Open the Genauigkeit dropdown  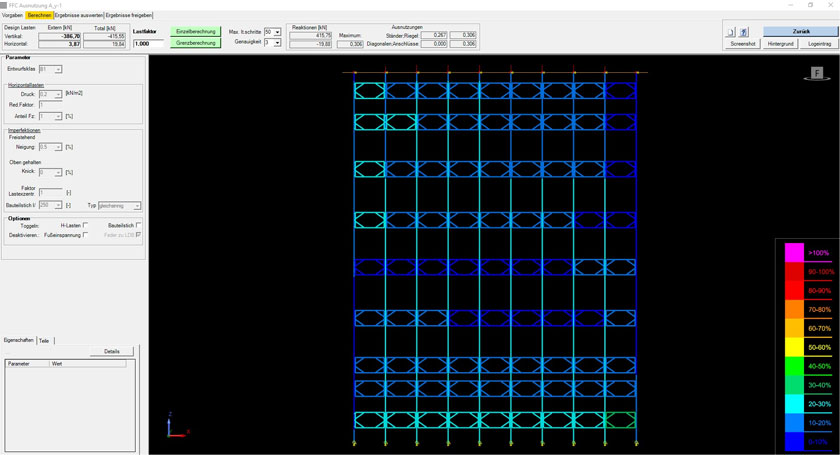(278, 42)
